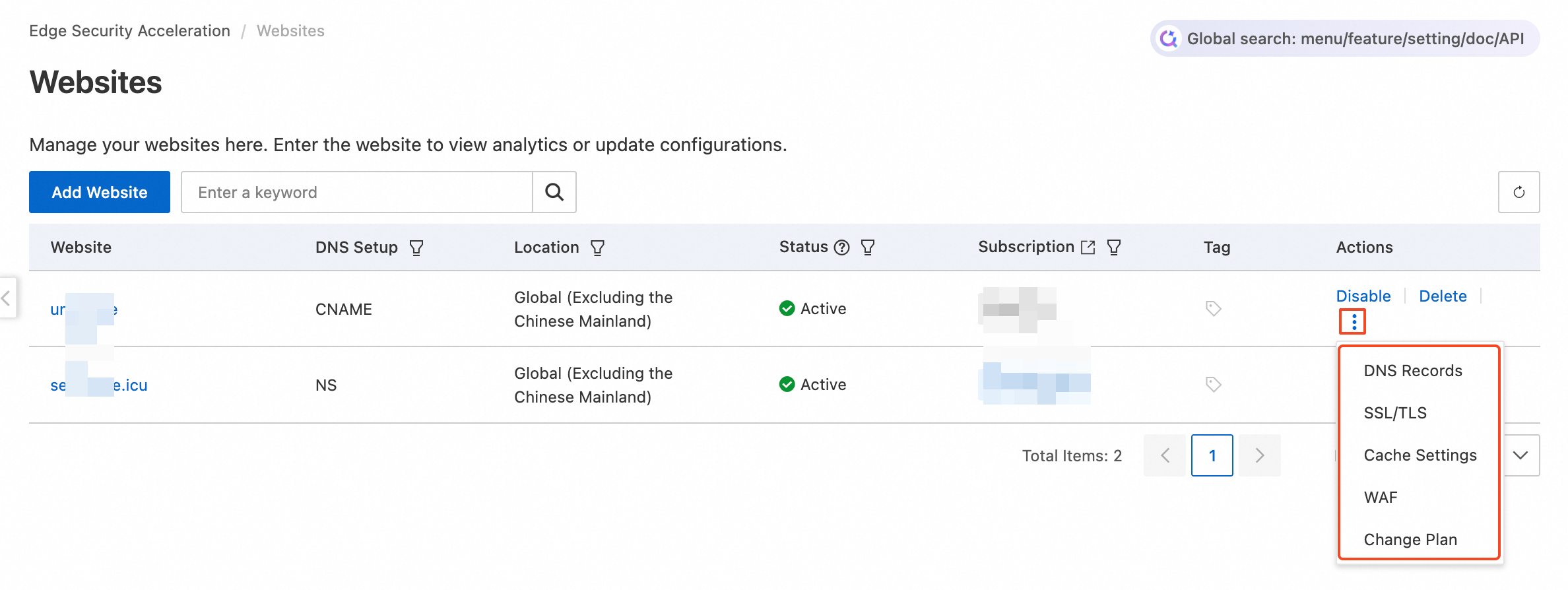Open the DNS Setup column filter

pos(416,247)
